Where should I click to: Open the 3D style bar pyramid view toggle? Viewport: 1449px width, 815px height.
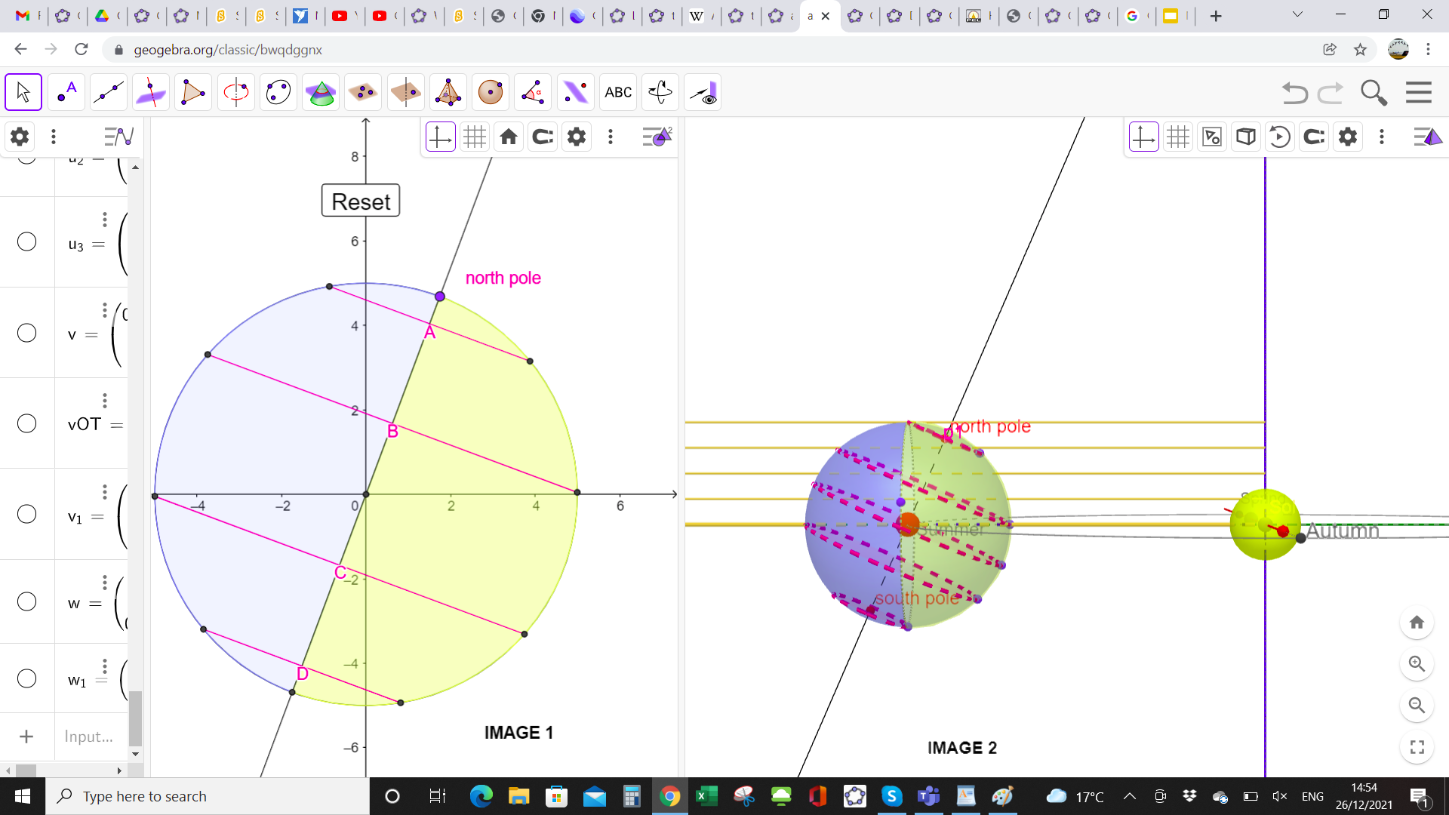pos(1428,137)
